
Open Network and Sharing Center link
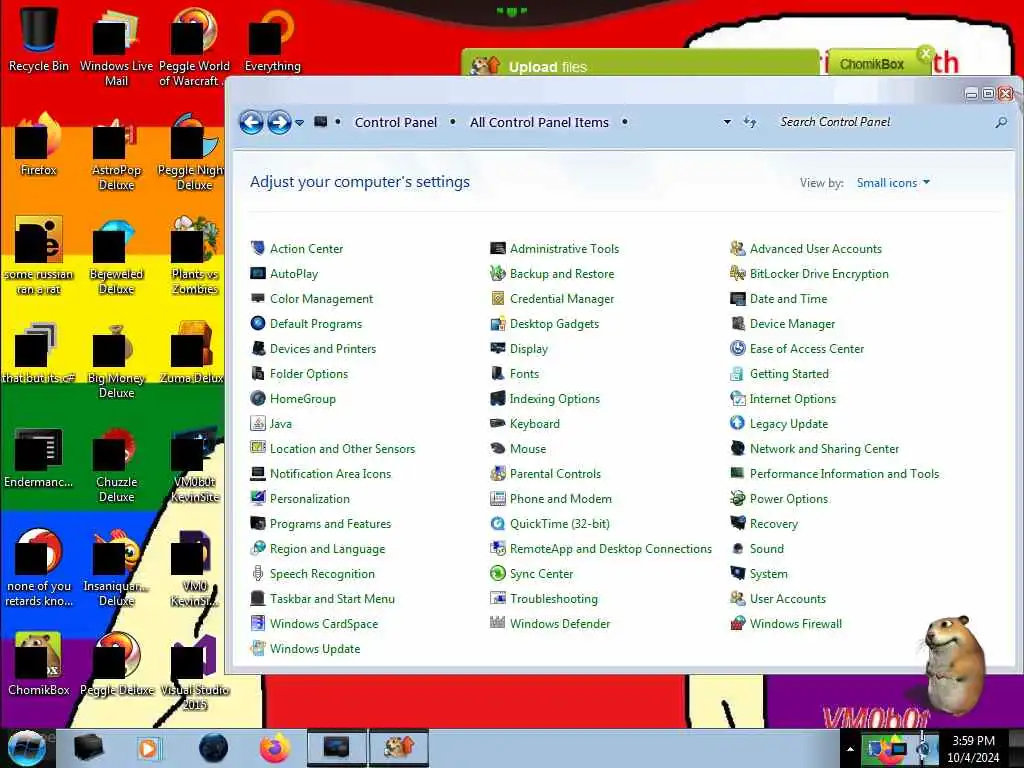coord(824,449)
